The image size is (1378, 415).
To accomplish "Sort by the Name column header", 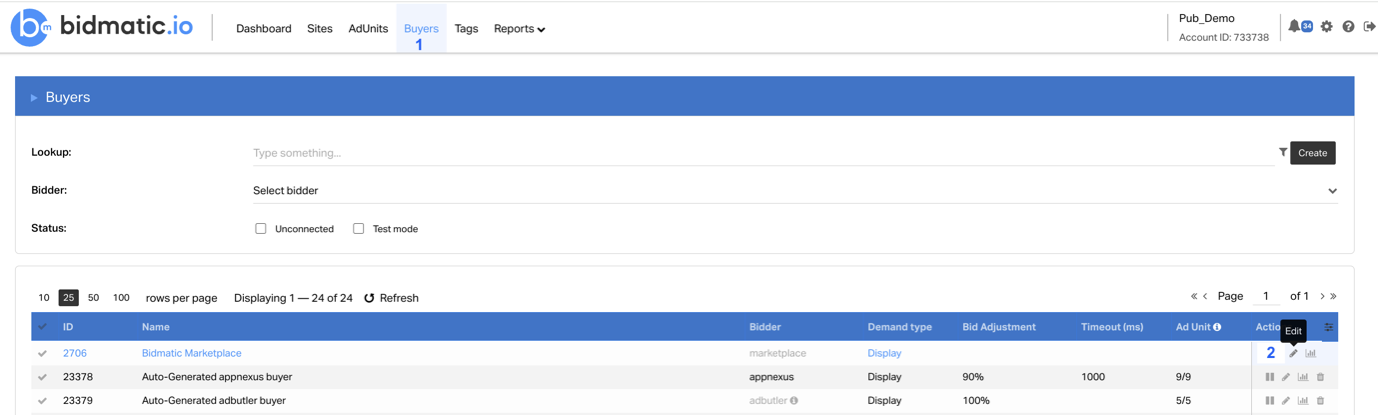I will pyautogui.click(x=156, y=327).
